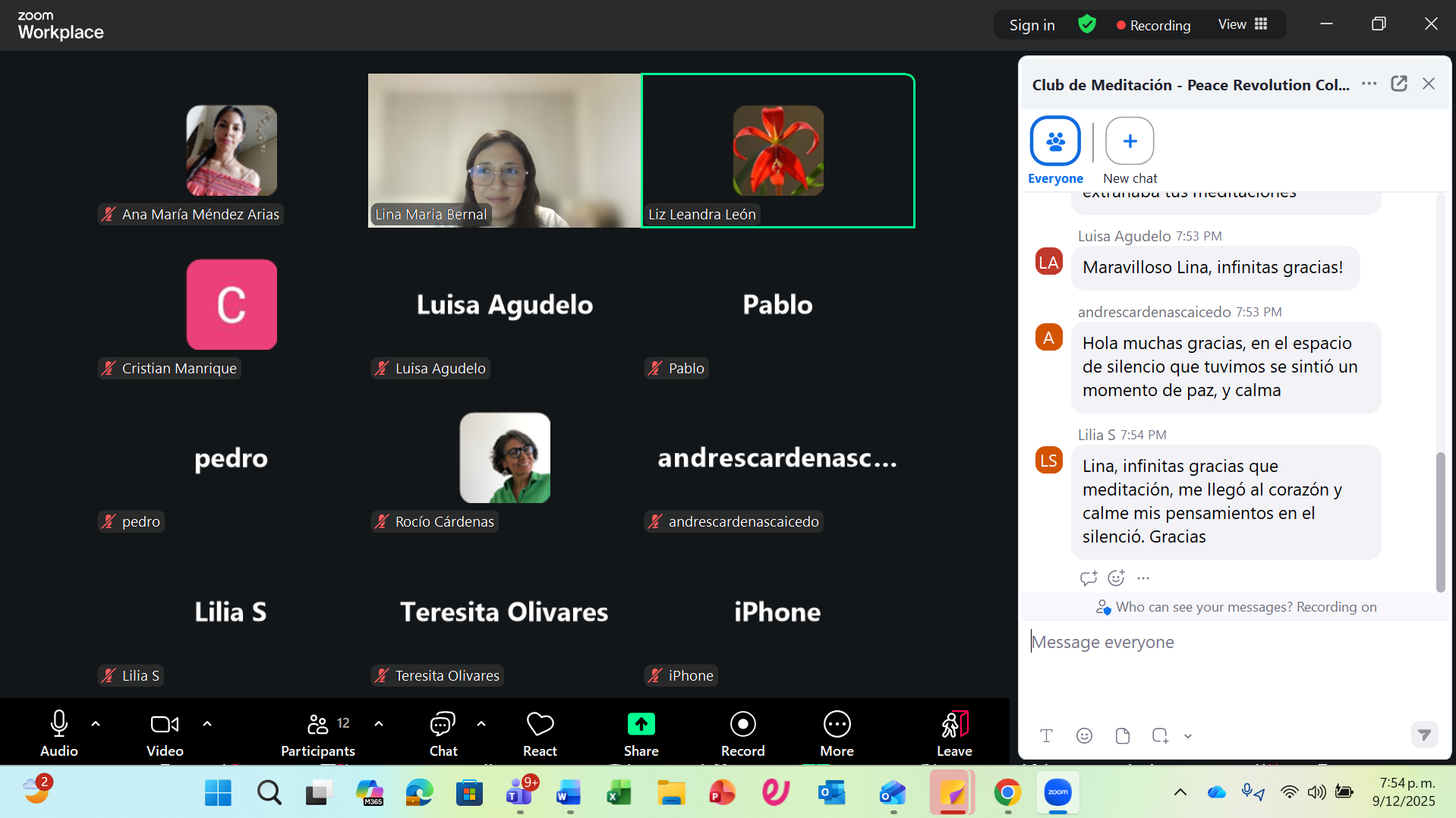
Task: Select the Everyone chat tab
Action: tap(1055, 150)
